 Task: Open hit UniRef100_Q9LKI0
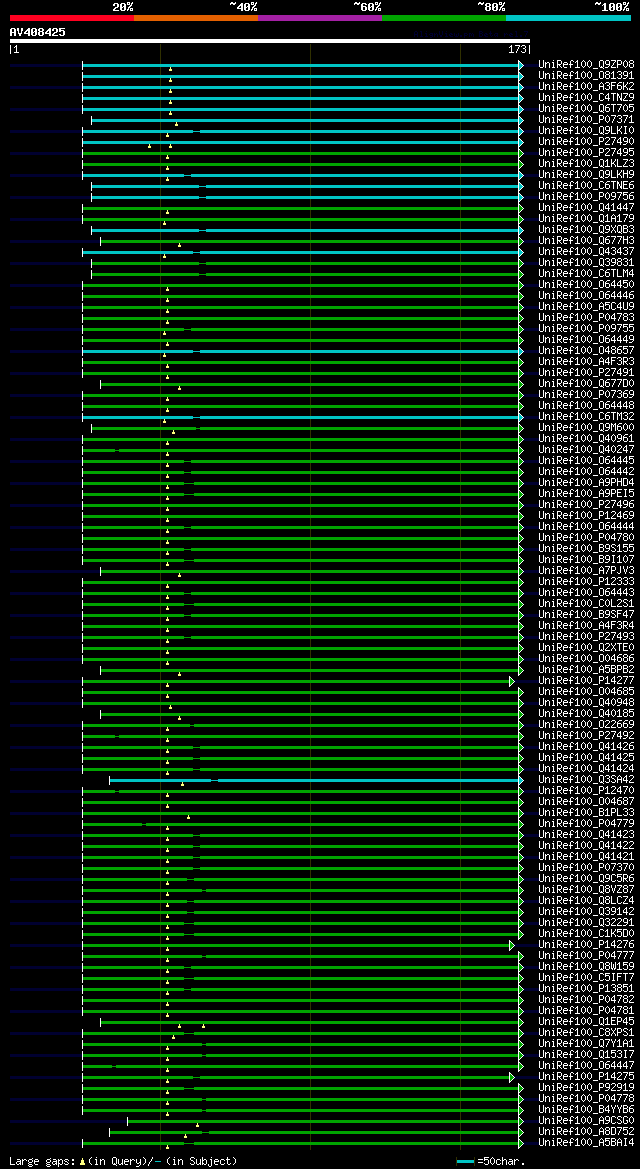coord(586,131)
